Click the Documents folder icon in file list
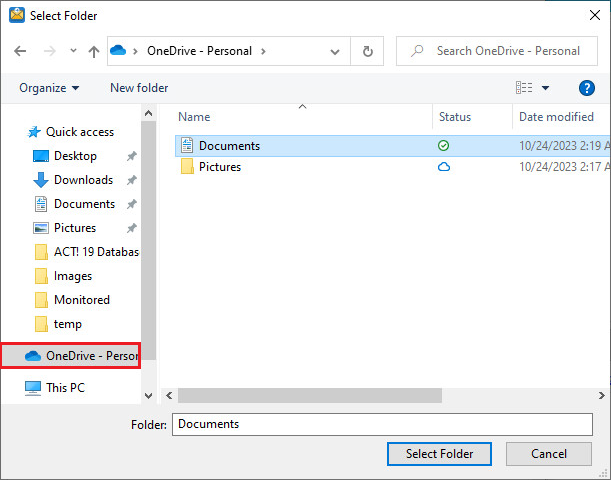611x480 pixels. click(186, 146)
